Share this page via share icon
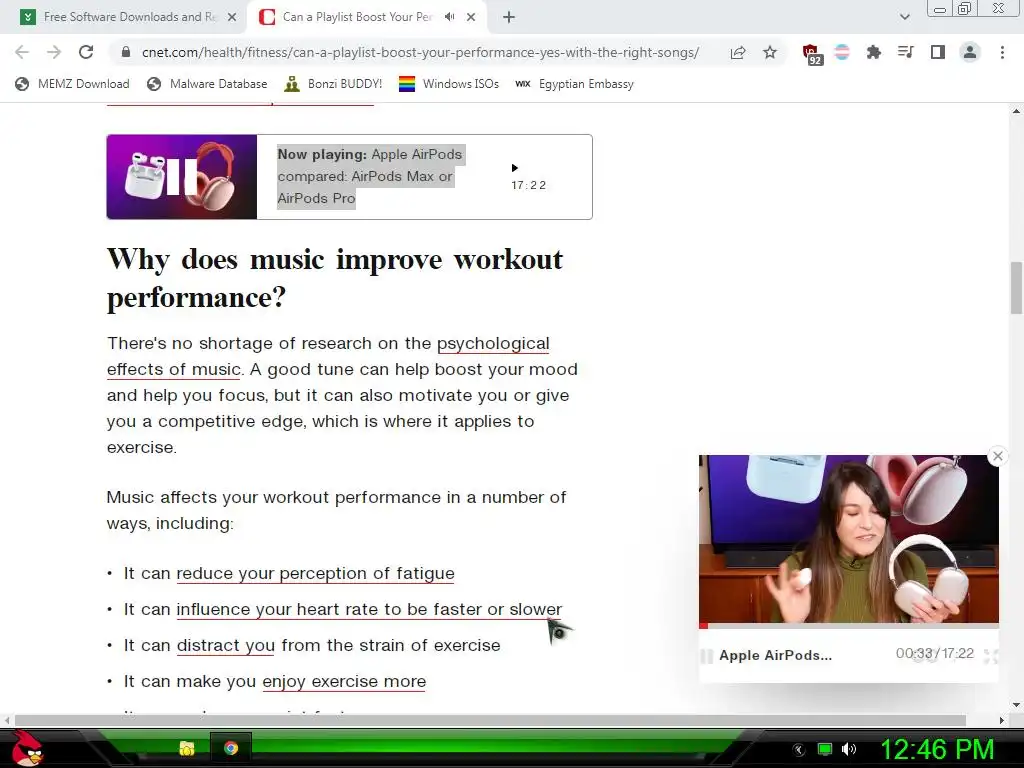 tap(738, 52)
